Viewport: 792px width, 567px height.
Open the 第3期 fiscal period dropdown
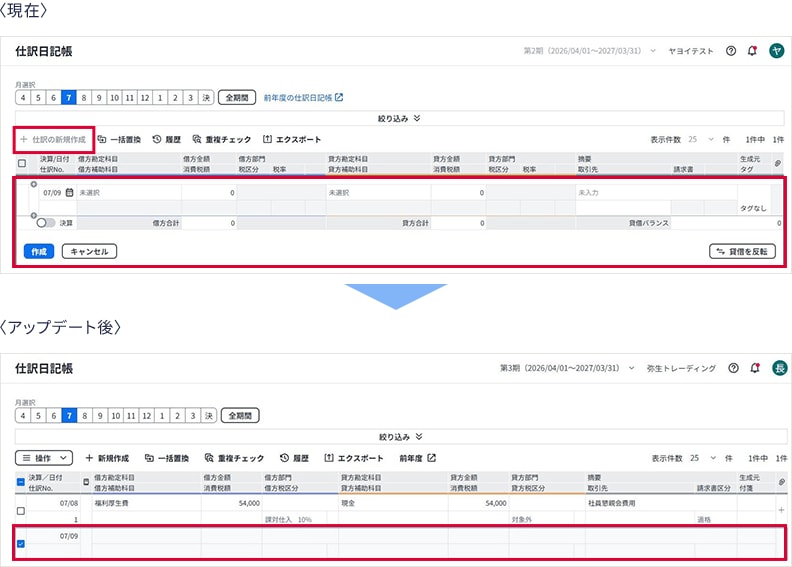click(x=567, y=368)
